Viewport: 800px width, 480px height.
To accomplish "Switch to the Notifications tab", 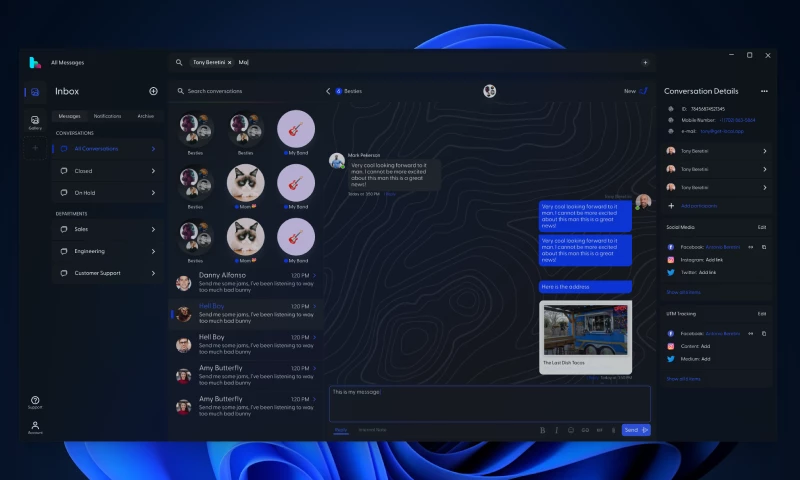I will pos(107,116).
